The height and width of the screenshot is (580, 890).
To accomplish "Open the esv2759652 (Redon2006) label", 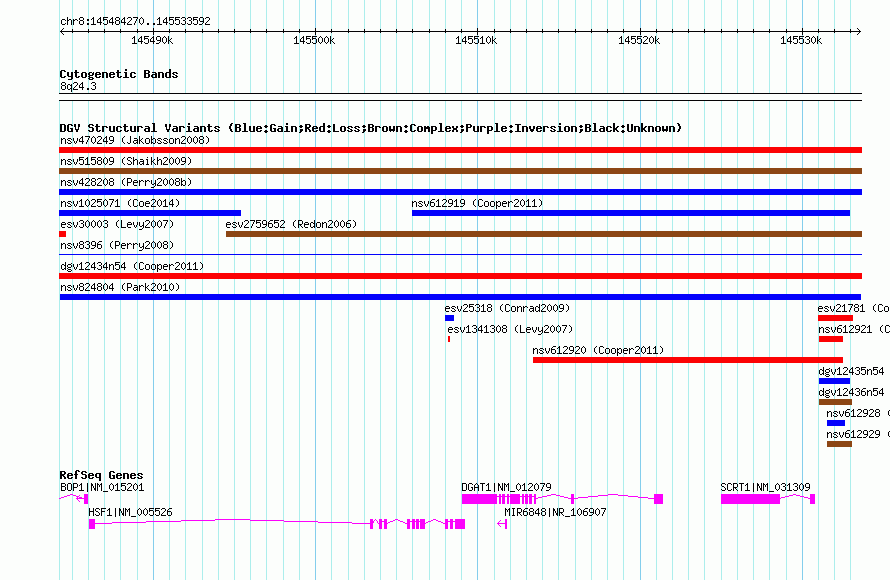I will [291, 224].
